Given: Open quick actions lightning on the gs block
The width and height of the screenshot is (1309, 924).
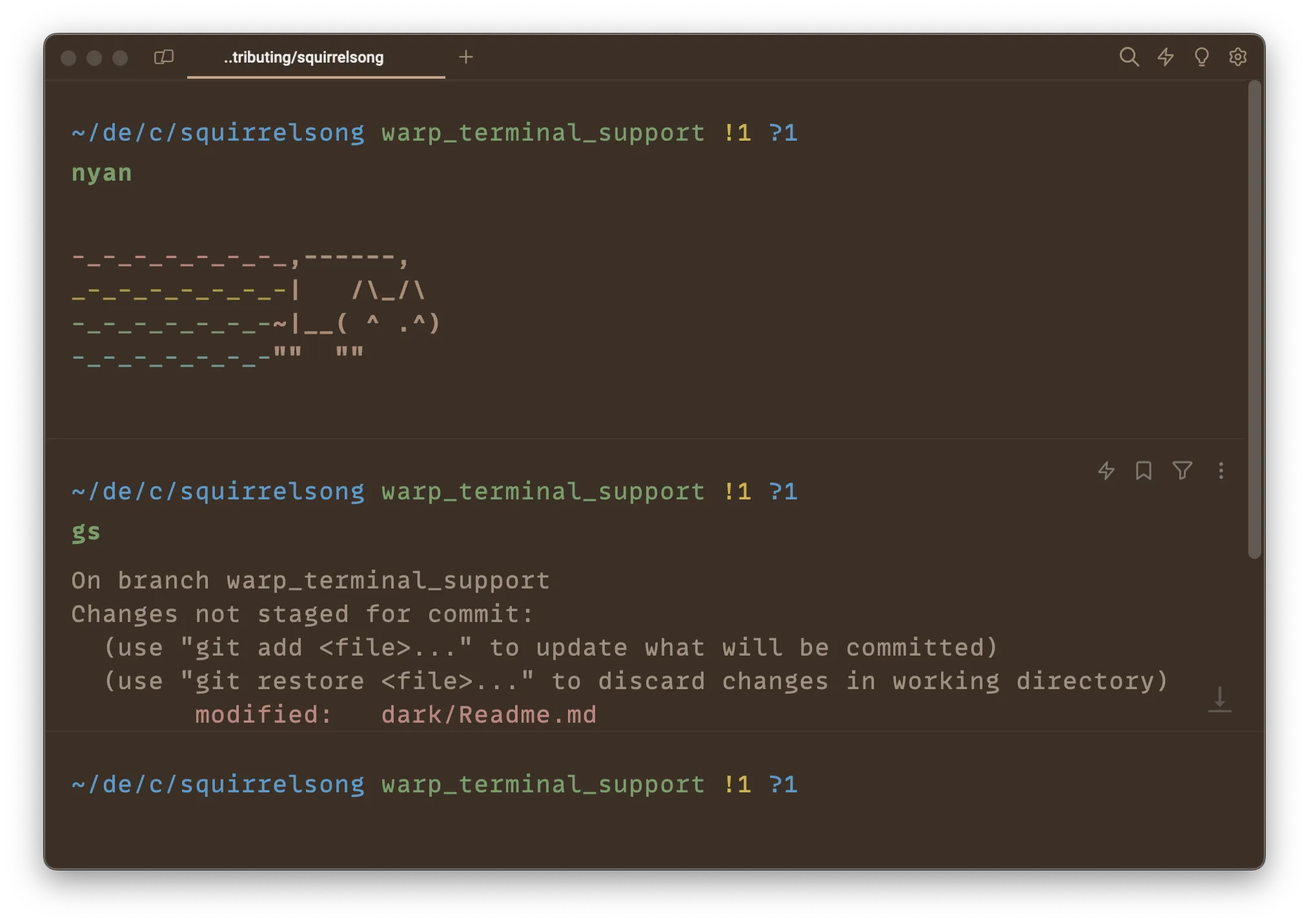Looking at the screenshot, I should tap(1106, 471).
